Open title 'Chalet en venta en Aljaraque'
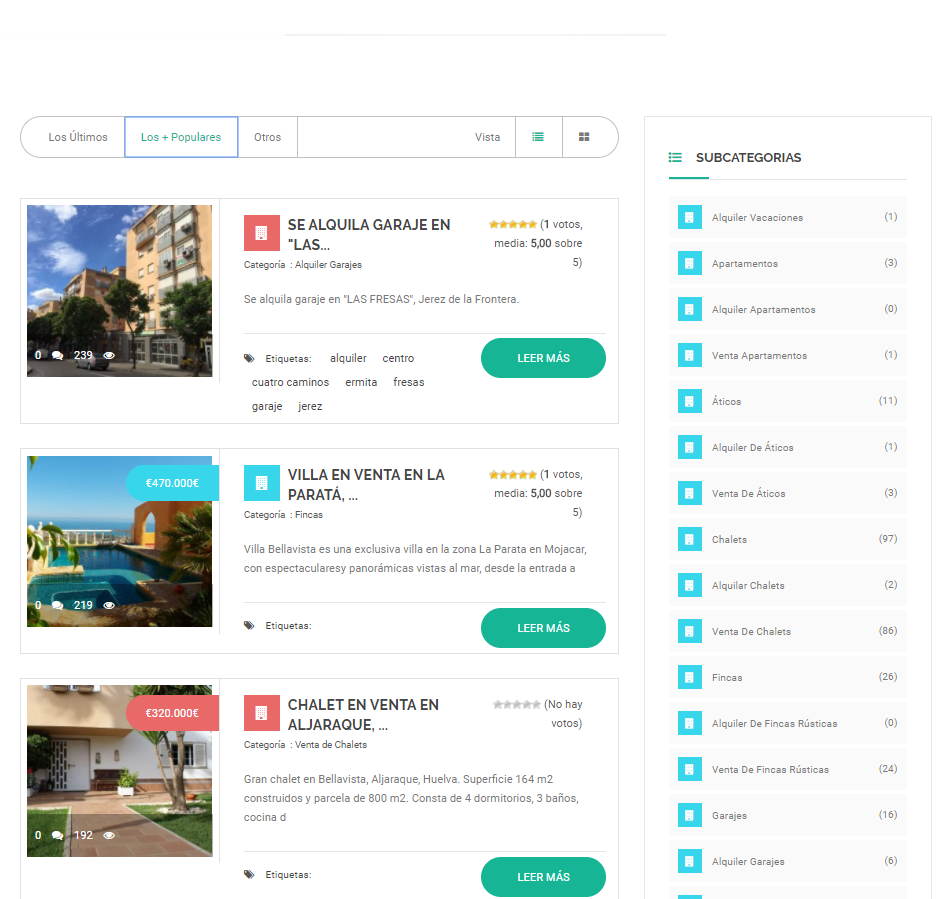949x899 pixels. pos(363,714)
